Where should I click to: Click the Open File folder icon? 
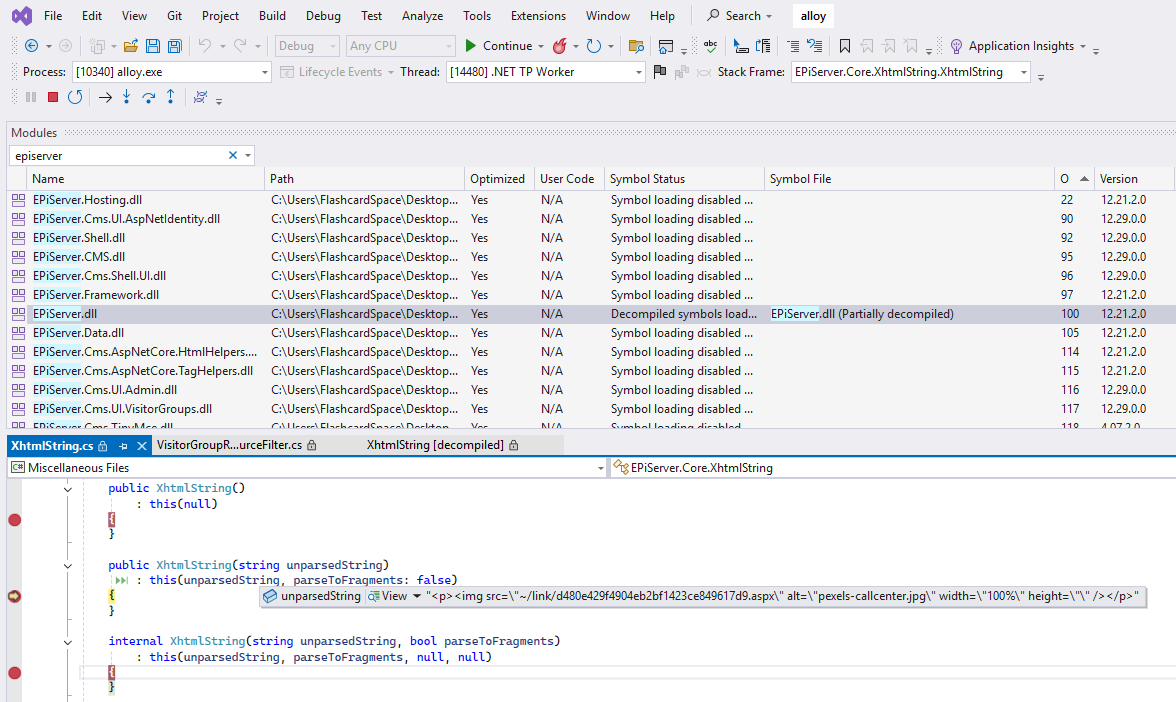[130, 46]
